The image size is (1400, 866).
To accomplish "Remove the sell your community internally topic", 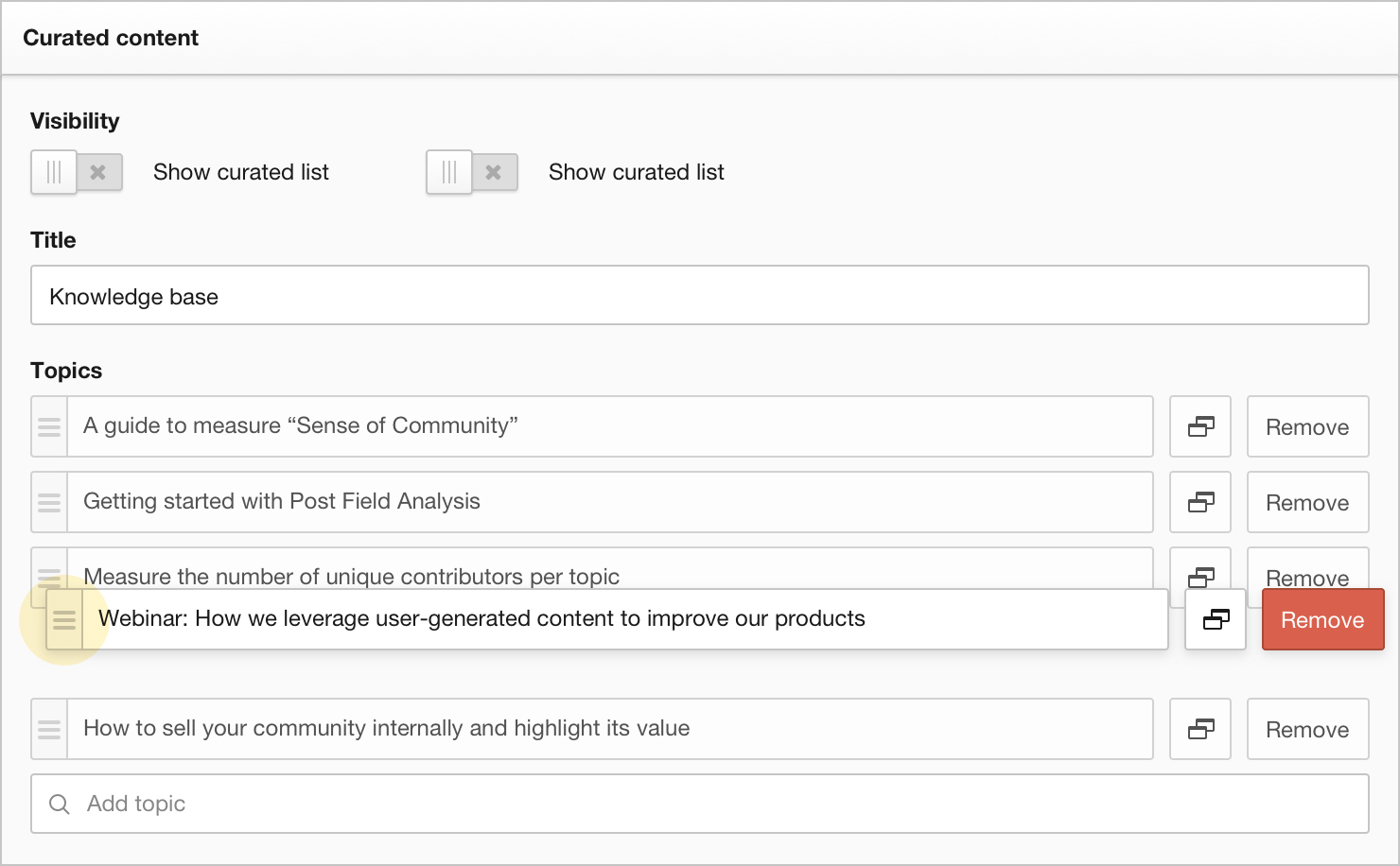I will coord(1308,729).
